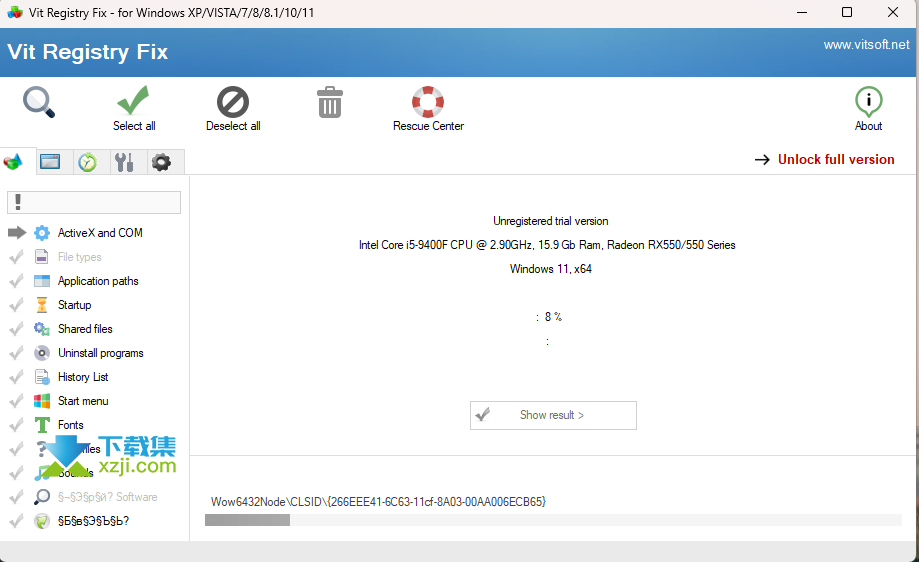Click the Uninstall programs disc icon
919x562 pixels.
point(42,353)
